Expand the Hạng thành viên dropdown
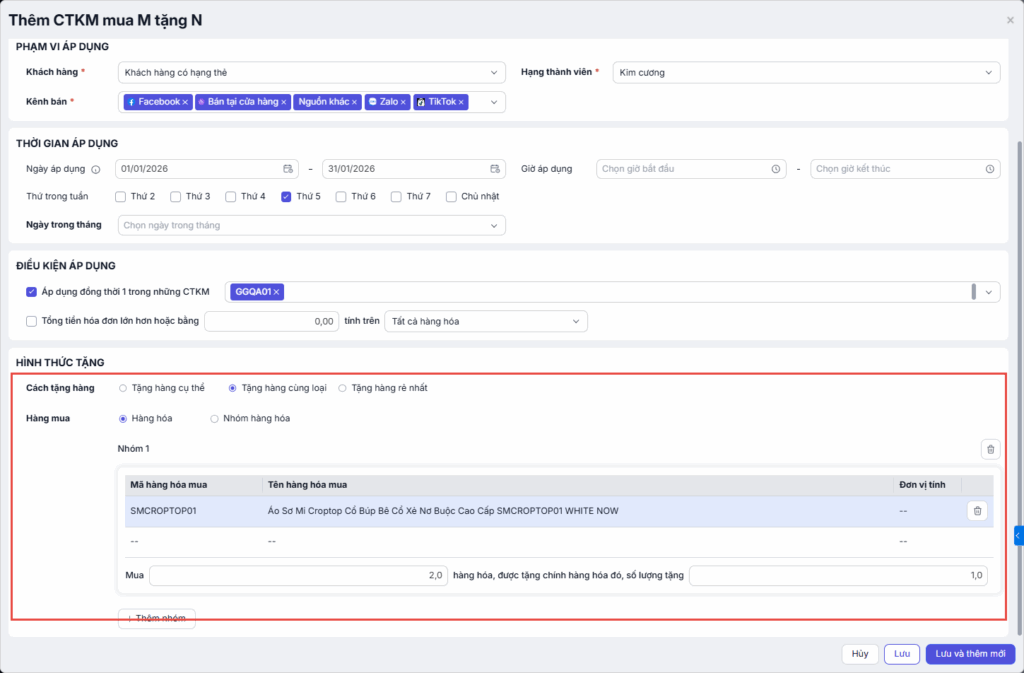Screen dimensions: 1024x673 tap(805, 72)
